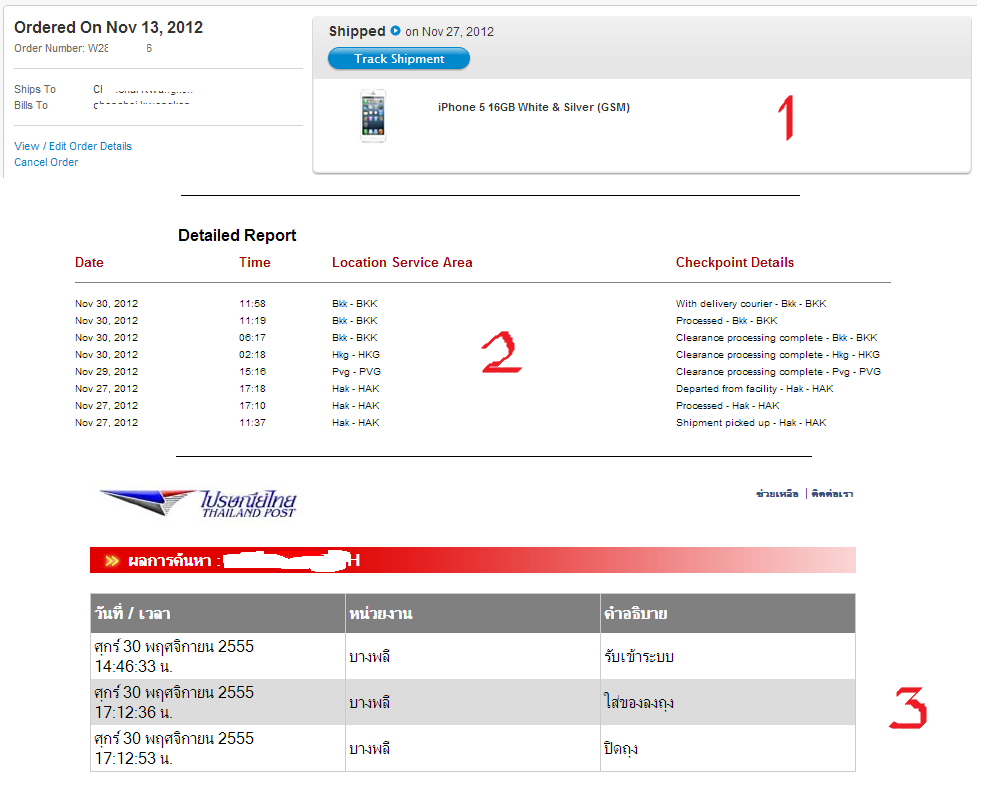
Task: Click the 'on Nov 27, 2012' shipped date
Action: tap(450, 31)
